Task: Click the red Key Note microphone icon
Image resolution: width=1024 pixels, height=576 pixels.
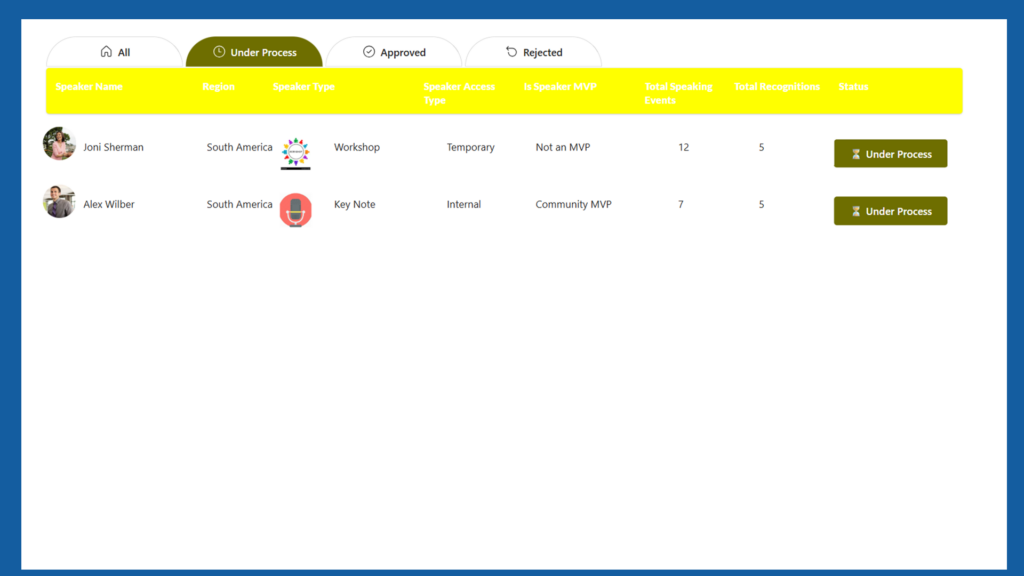Action: 295,210
